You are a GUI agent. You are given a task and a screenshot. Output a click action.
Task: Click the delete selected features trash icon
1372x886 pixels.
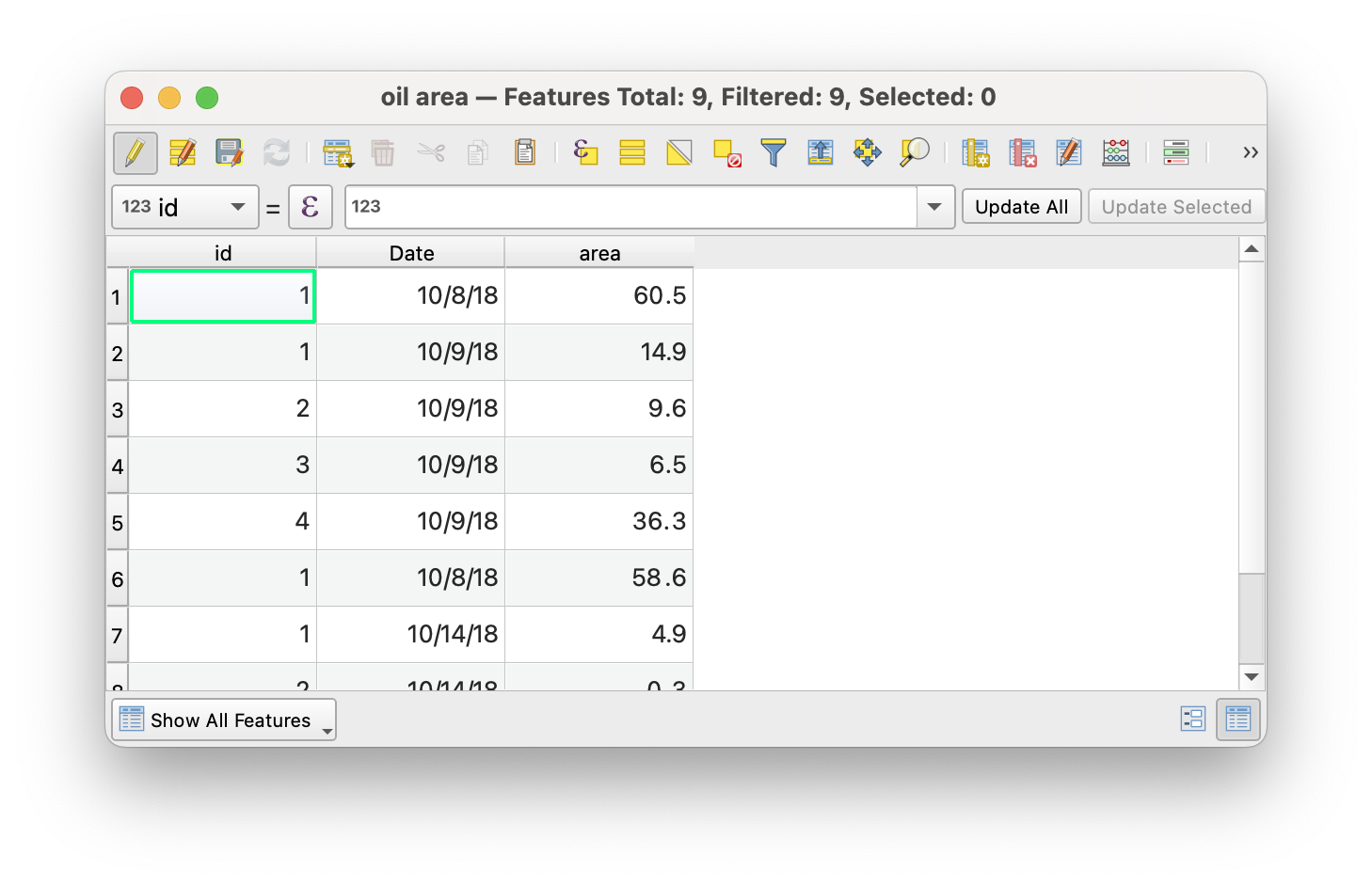pos(383,152)
